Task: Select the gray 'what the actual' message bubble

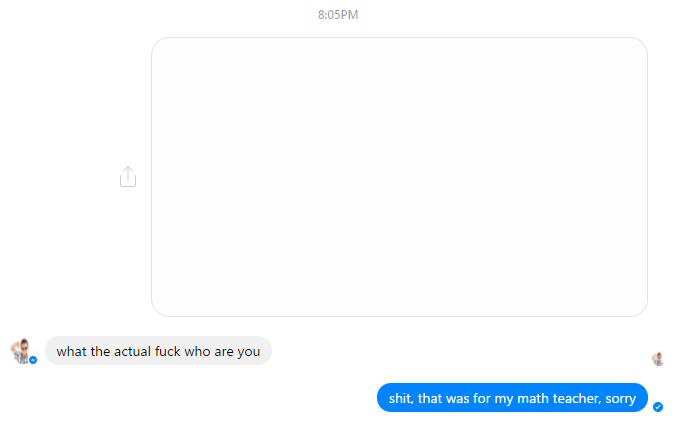Action: tap(158, 351)
